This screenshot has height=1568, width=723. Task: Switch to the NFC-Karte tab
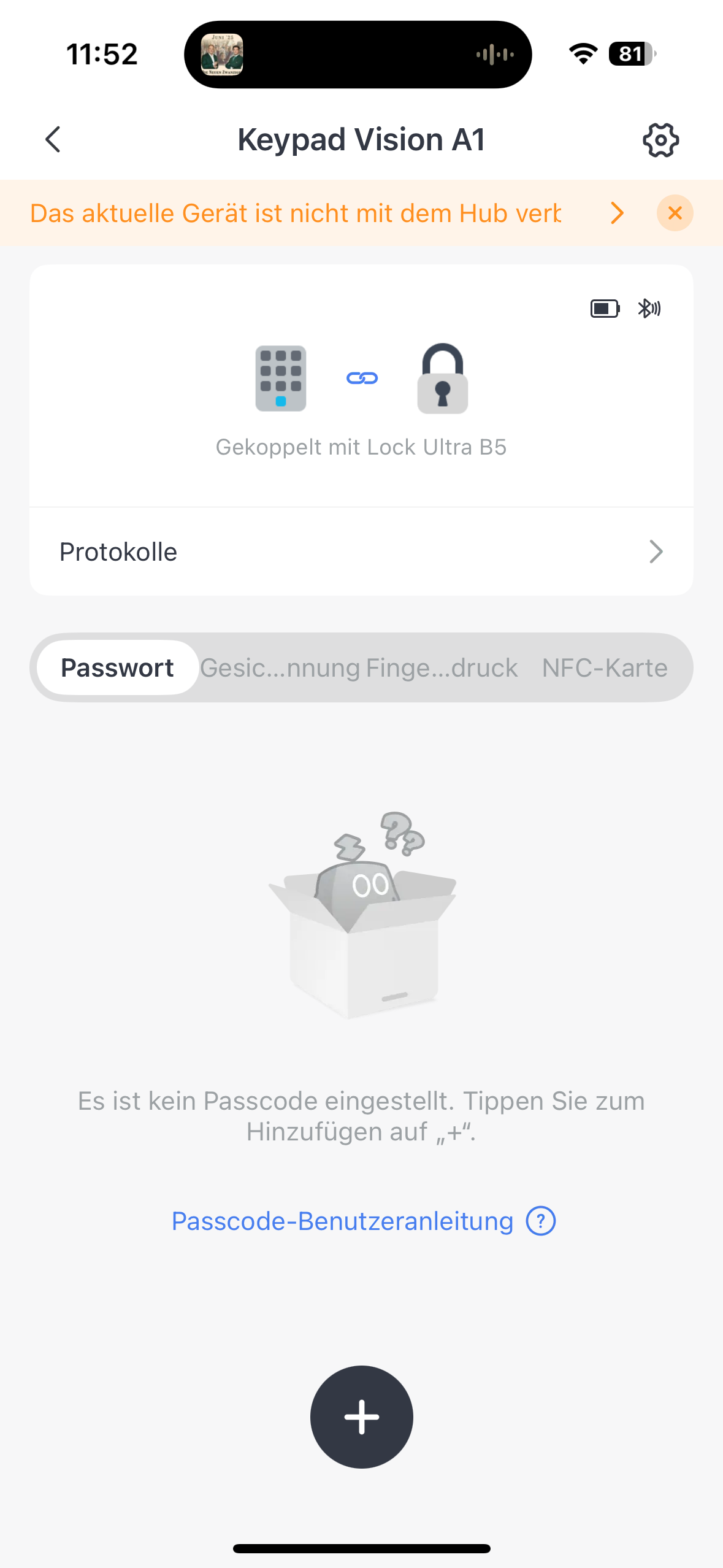click(x=604, y=667)
